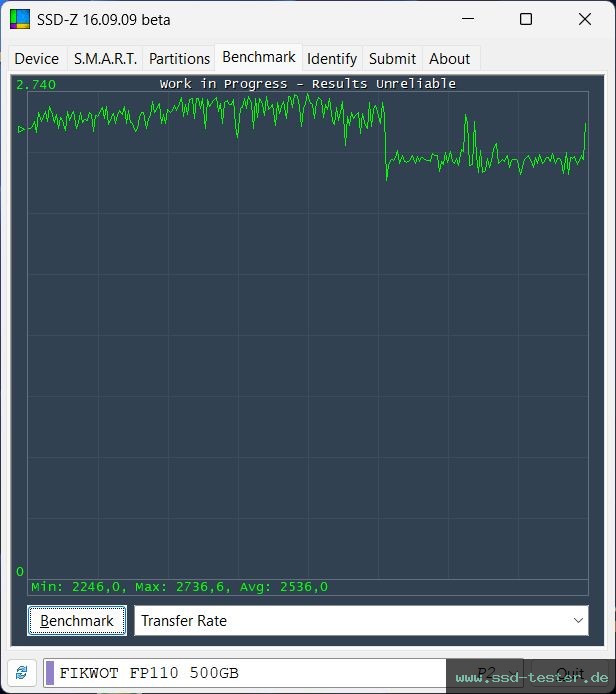The height and width of the screenshot is (694, 616).
Task: Maximize the SSD-Z window
Action: (x=526, y=19)
